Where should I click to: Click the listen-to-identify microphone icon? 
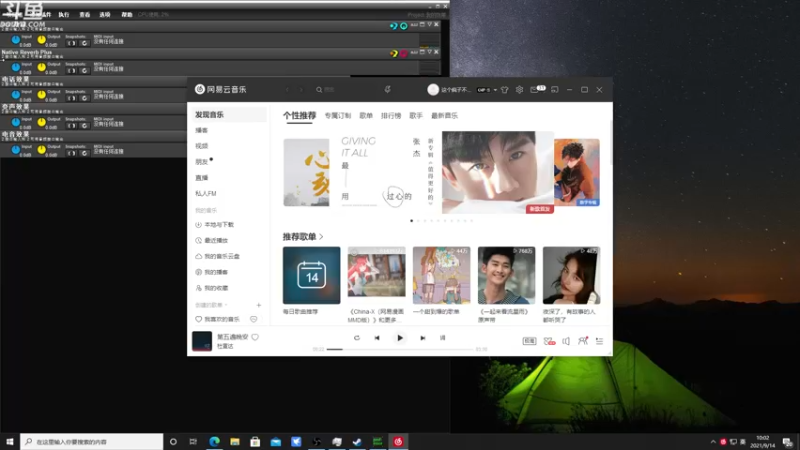pyautogui.click(x=388, y=90)
